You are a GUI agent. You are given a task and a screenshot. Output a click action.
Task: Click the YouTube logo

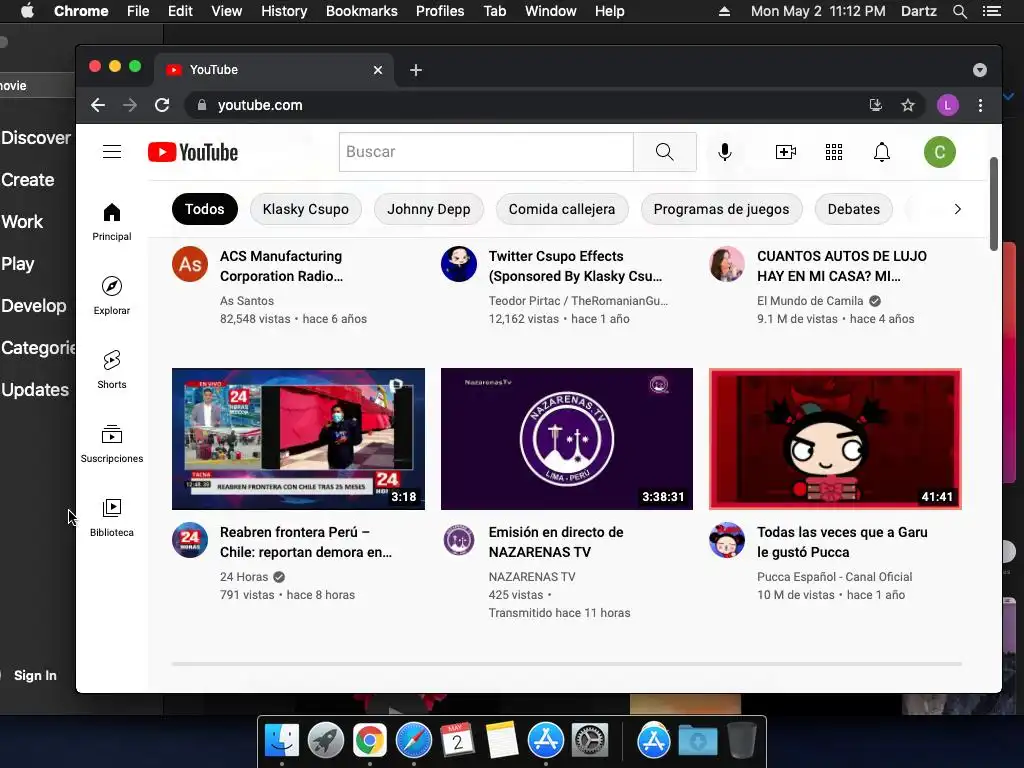click(x=193, y=152)
